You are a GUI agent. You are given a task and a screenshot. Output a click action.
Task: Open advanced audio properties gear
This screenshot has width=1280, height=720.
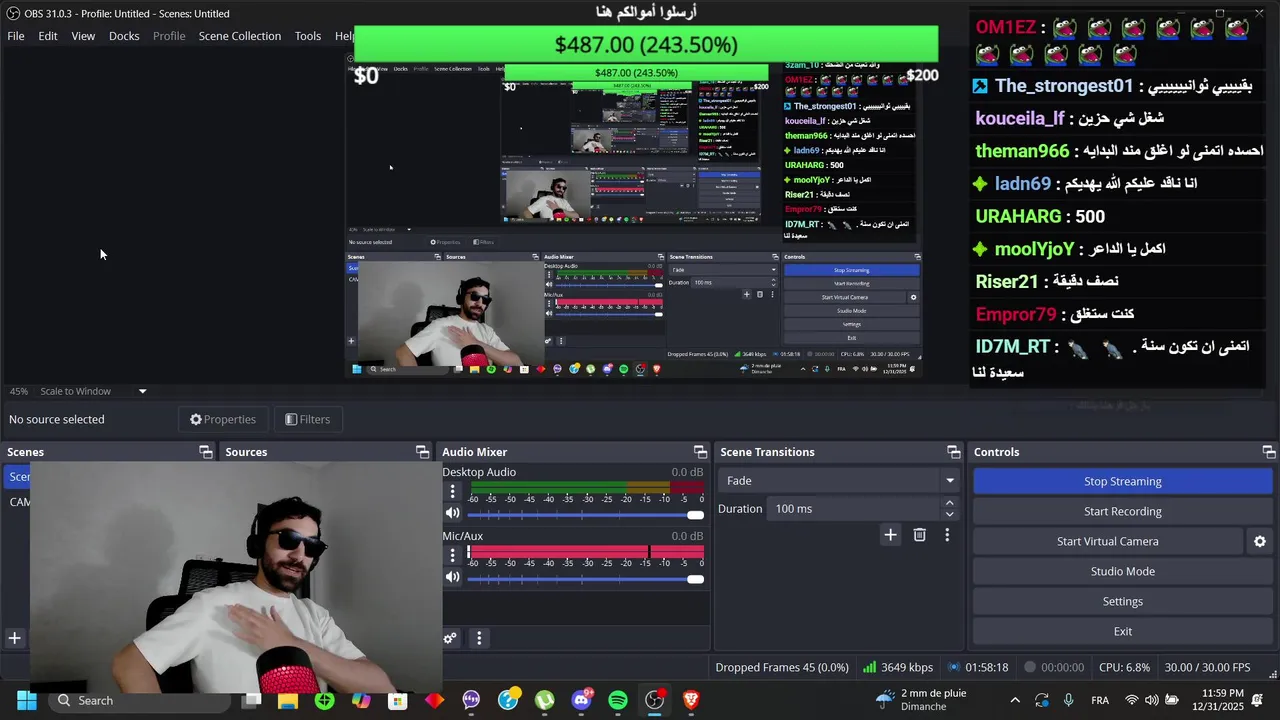pos(450,638)
